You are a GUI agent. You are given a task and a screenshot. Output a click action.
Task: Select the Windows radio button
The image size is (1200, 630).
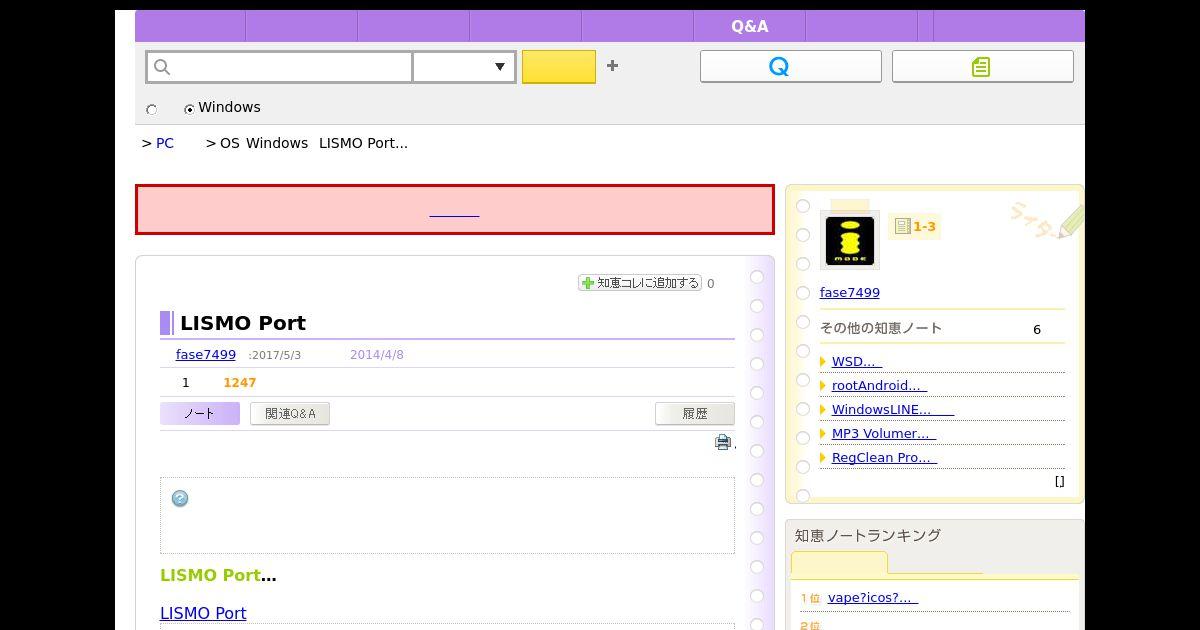[x=189, y=109]
